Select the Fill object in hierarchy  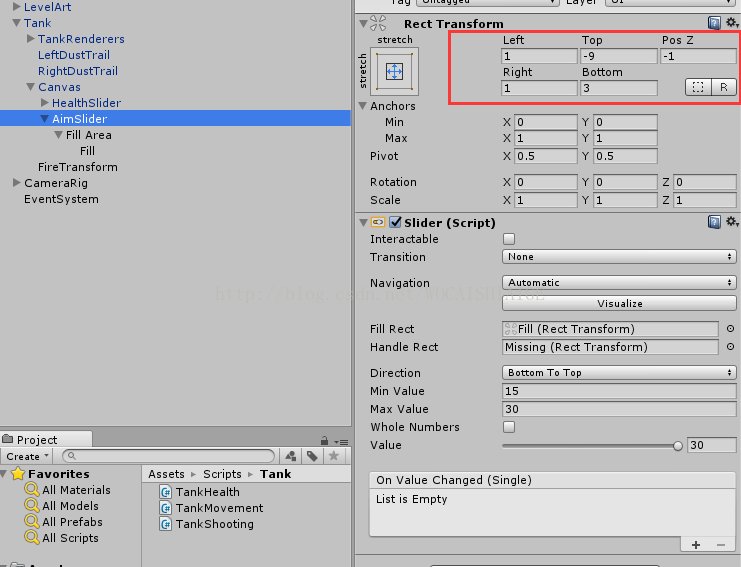coord(87,151)
